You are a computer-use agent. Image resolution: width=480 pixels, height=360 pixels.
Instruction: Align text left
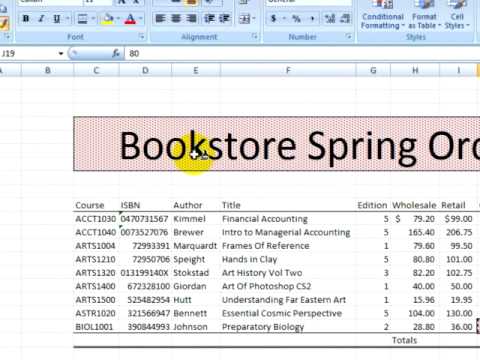click(160, 18)
